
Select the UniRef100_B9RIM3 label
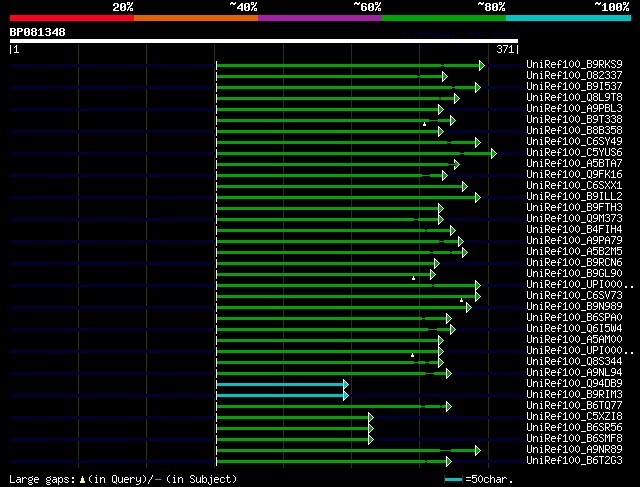[x=574, y=394]
